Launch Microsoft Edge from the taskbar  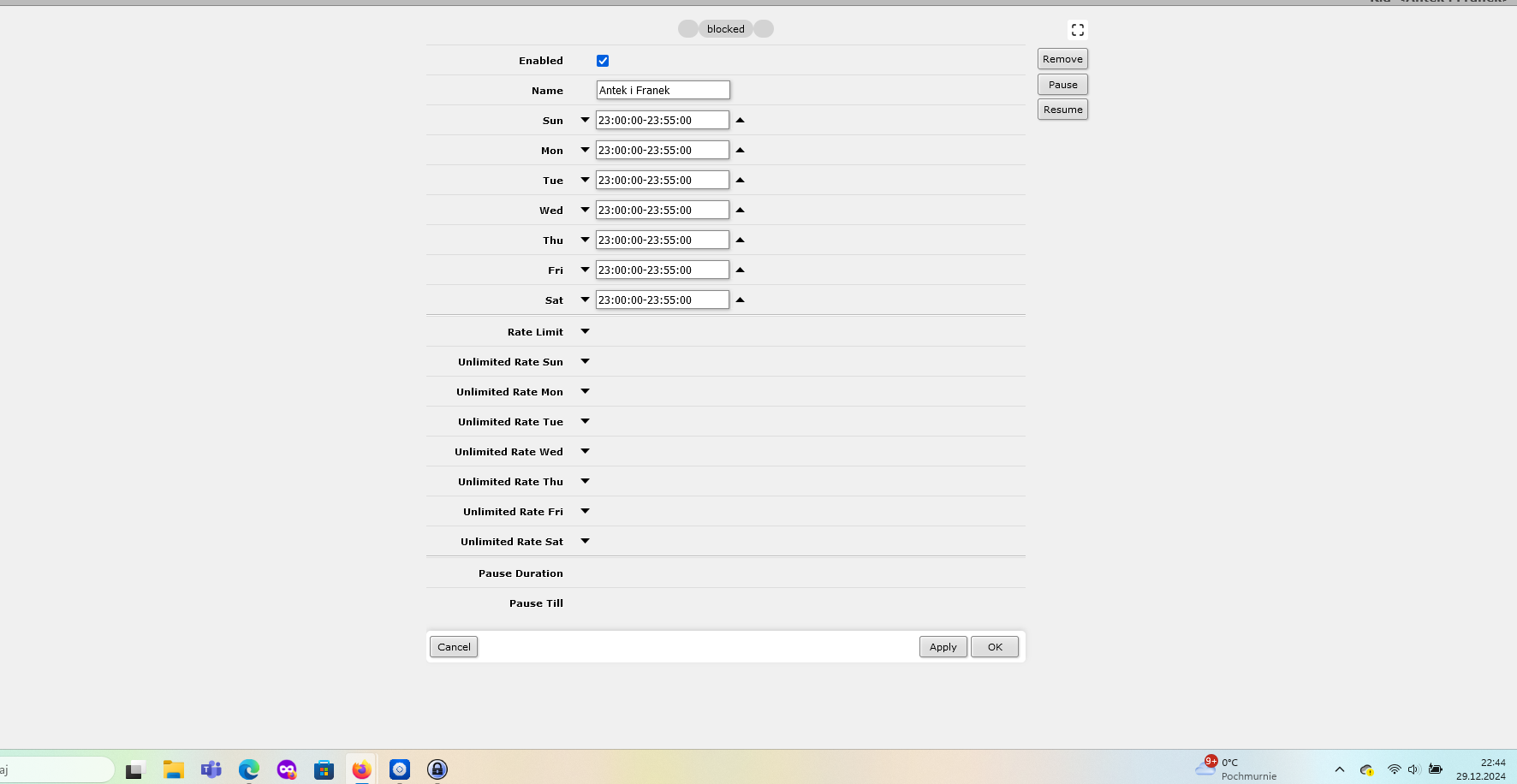[x=248, y=769]
